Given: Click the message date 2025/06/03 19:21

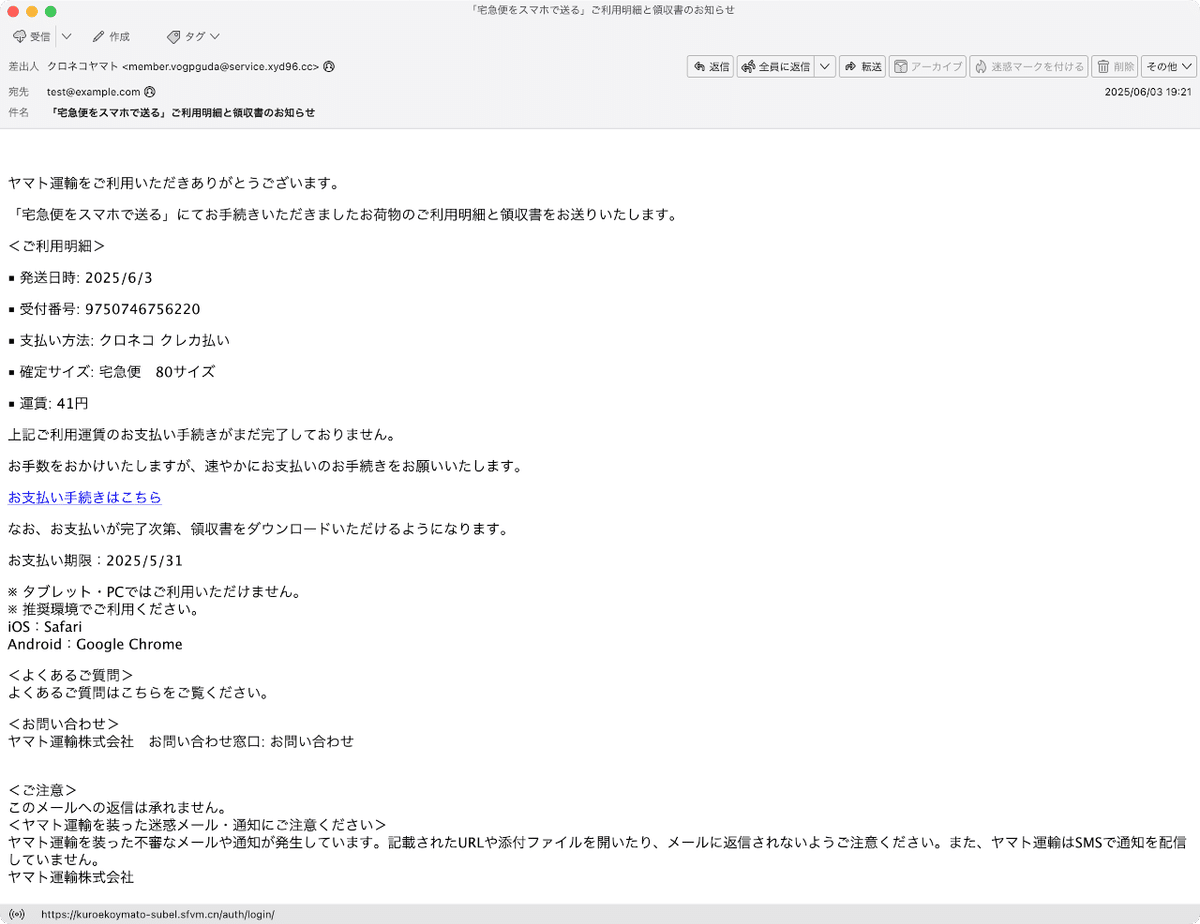Looking at the screenshot, I should click(1148, 91).
